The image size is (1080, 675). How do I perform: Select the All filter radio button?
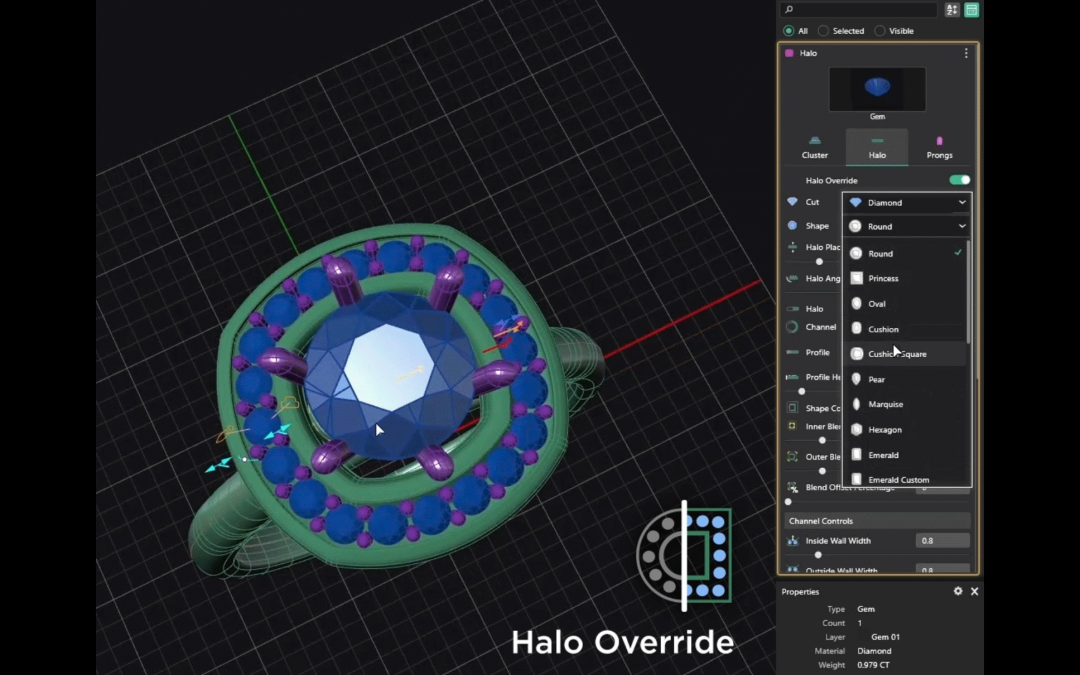pos(789,31)
